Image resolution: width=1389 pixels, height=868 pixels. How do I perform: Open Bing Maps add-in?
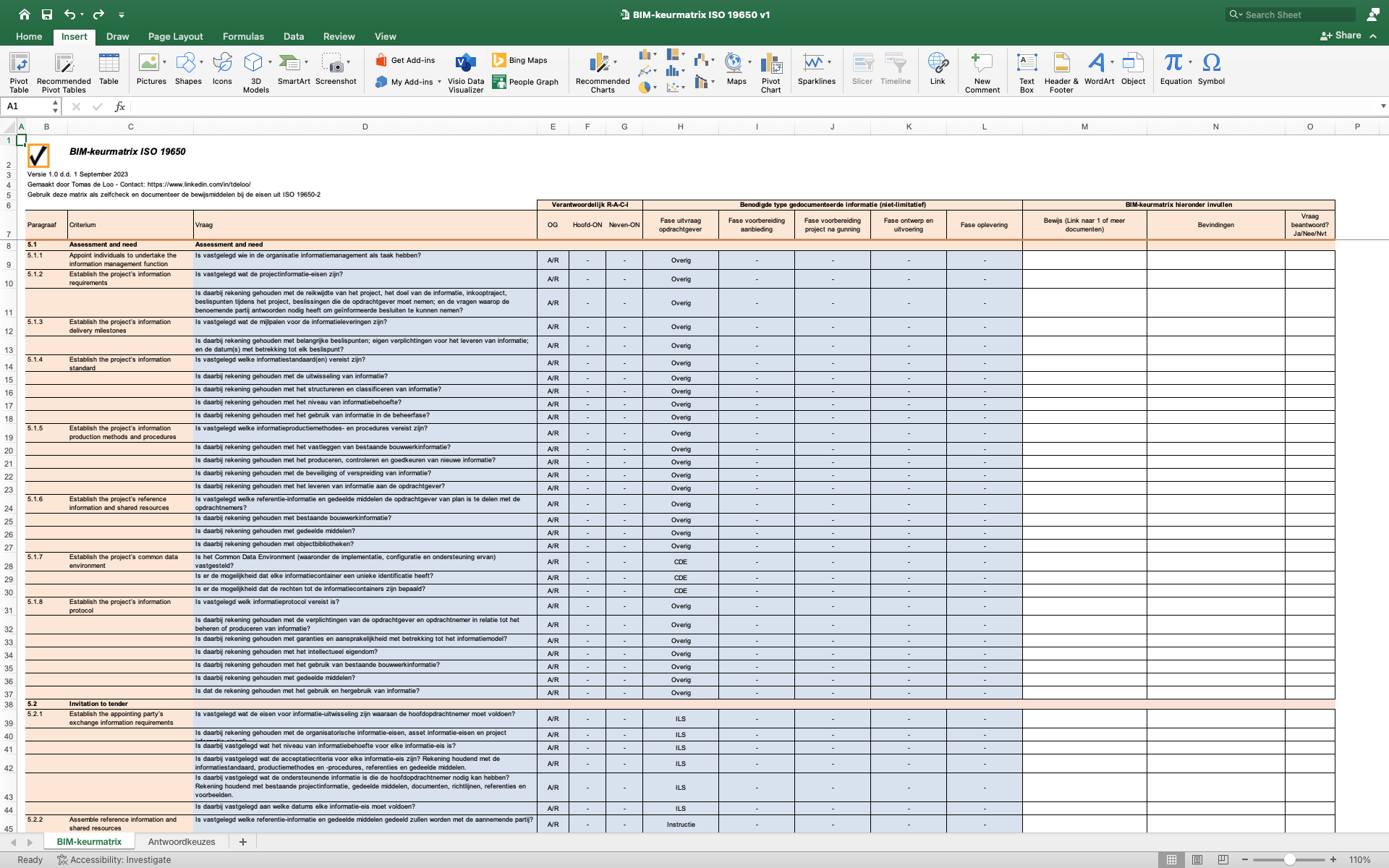point(520,60)
